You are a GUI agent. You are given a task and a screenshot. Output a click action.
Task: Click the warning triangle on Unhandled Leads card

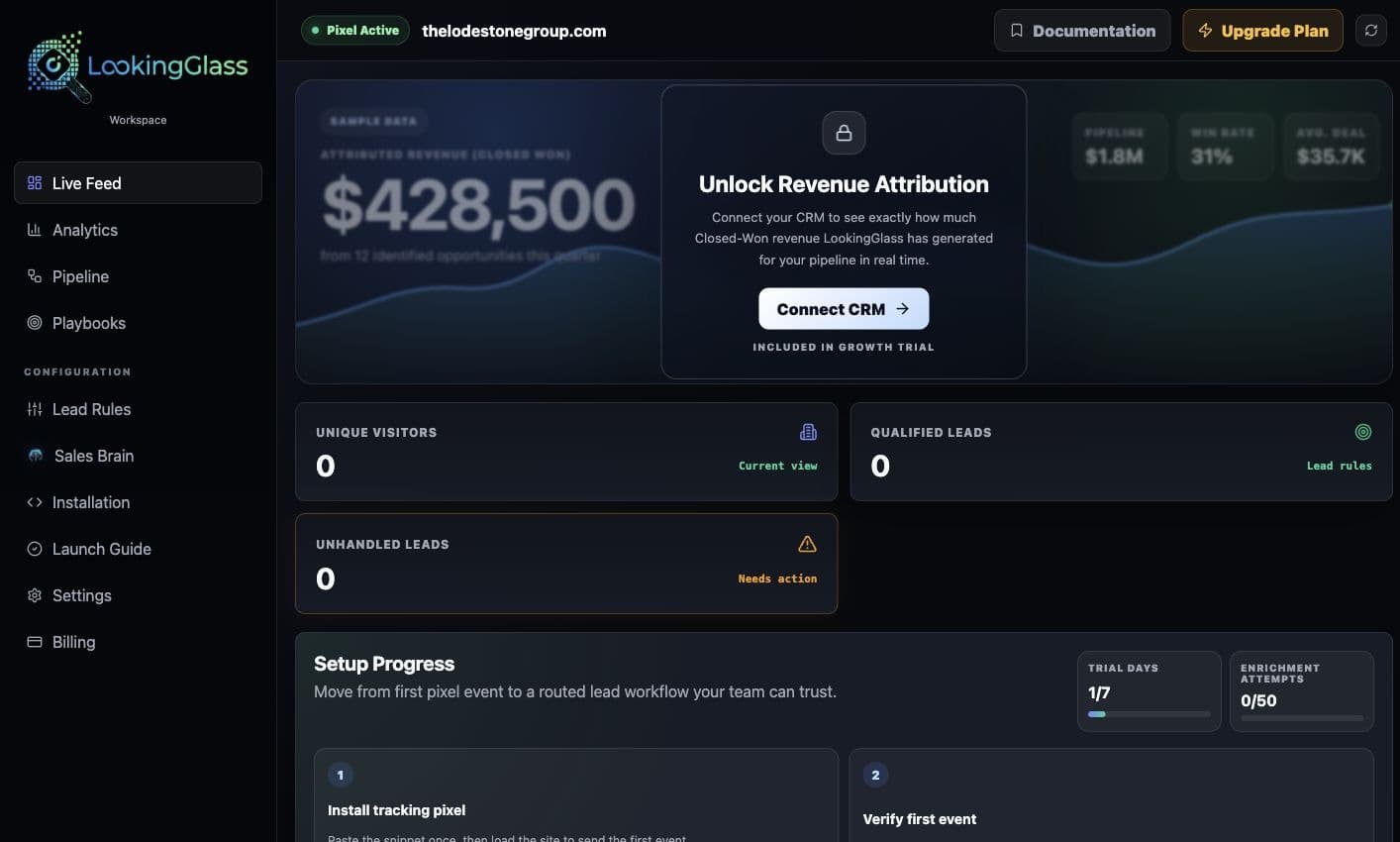[x=807, y=544]
